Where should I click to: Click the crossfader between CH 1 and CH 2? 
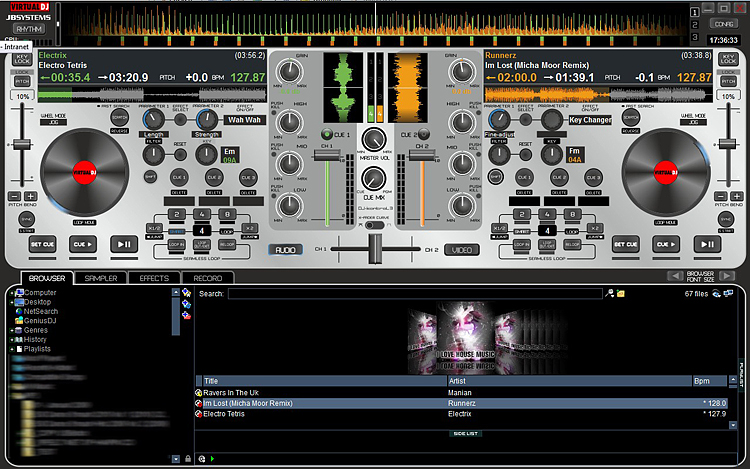pyautogui.click(x=375, y=249)
